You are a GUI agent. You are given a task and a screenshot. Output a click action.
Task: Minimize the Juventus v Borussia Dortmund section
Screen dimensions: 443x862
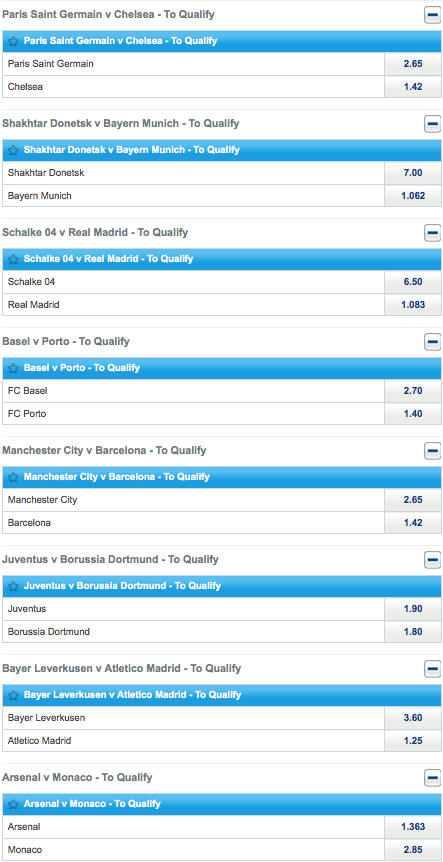tap(433, 560)
